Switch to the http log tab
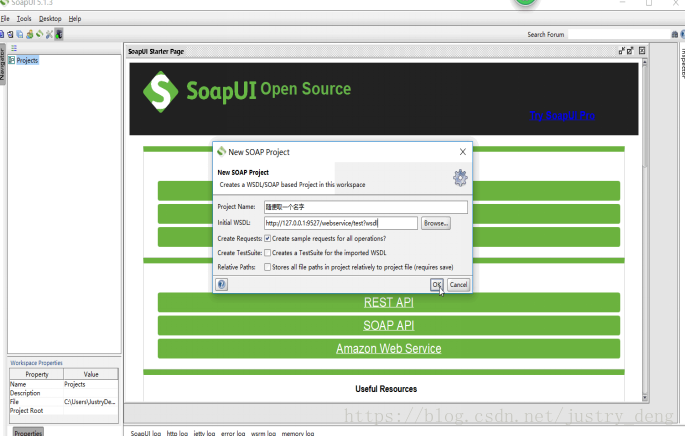 click(x=177, y=433)
